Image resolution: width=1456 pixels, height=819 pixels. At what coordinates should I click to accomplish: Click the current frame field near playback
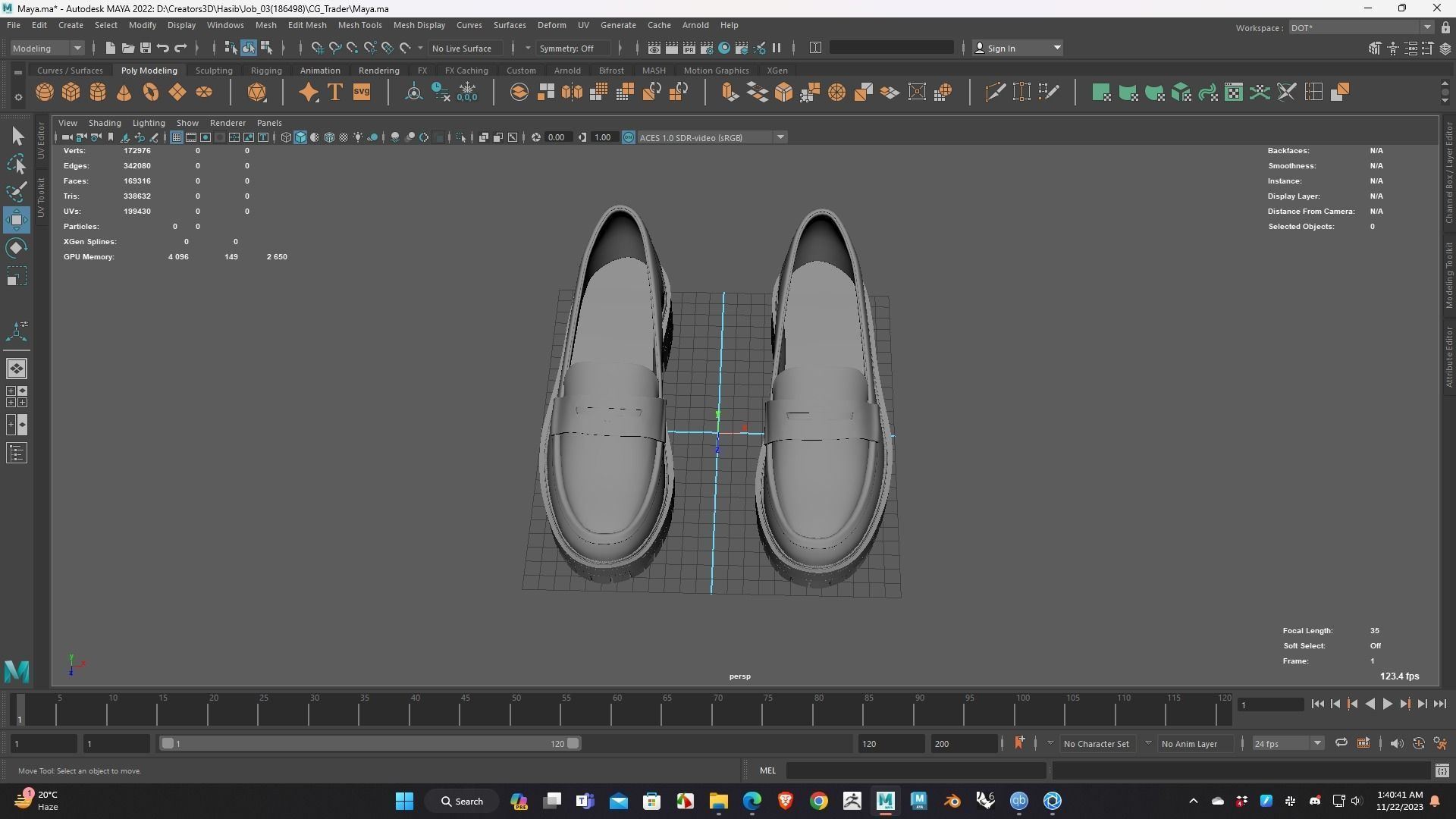click(x=1270, y=704)
